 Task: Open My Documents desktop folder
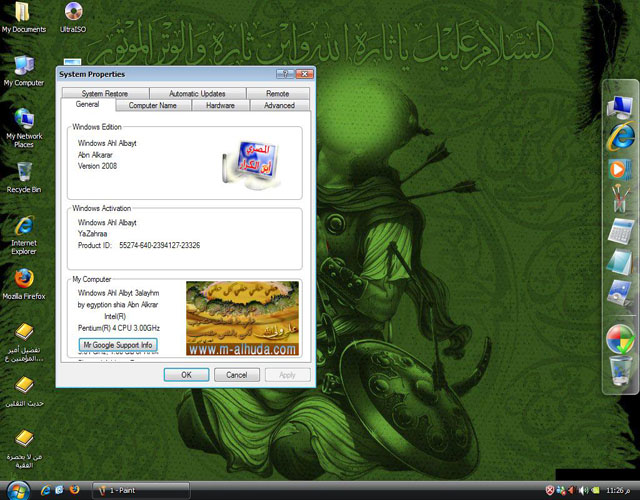23,18
